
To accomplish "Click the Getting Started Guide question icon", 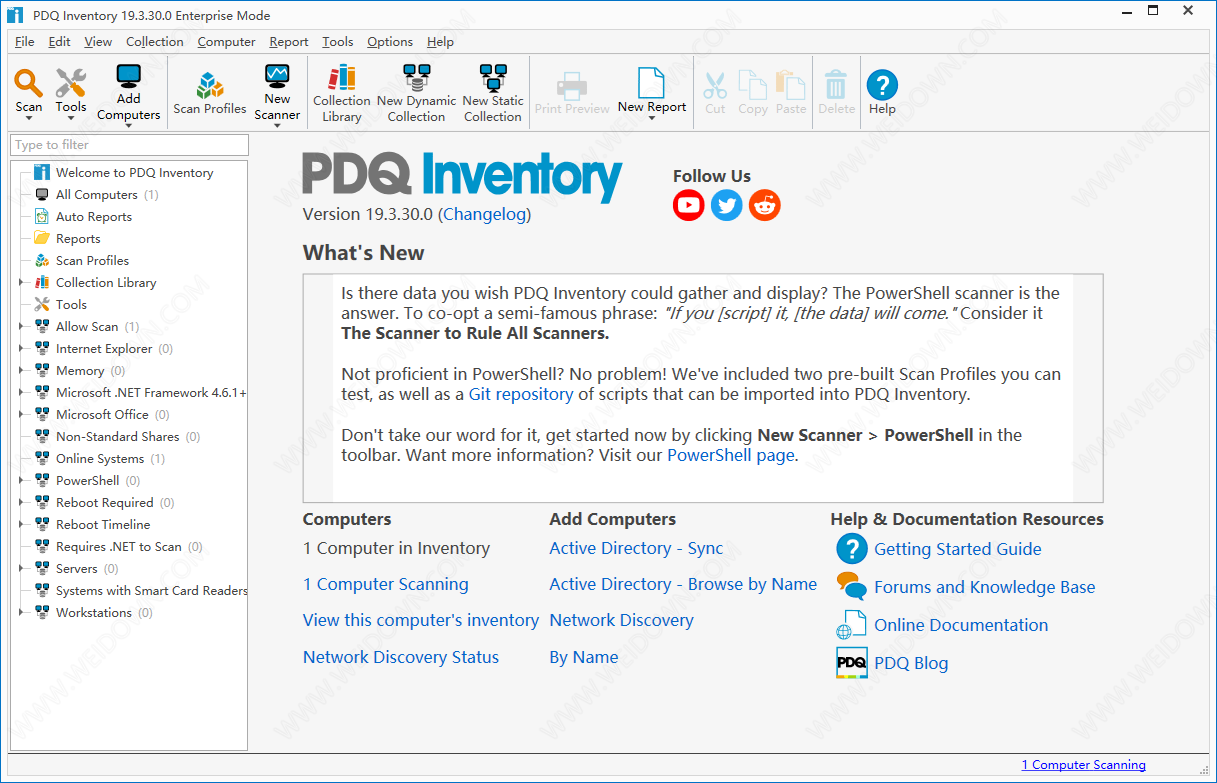I will pyautogui.click(x=852, y=549).
